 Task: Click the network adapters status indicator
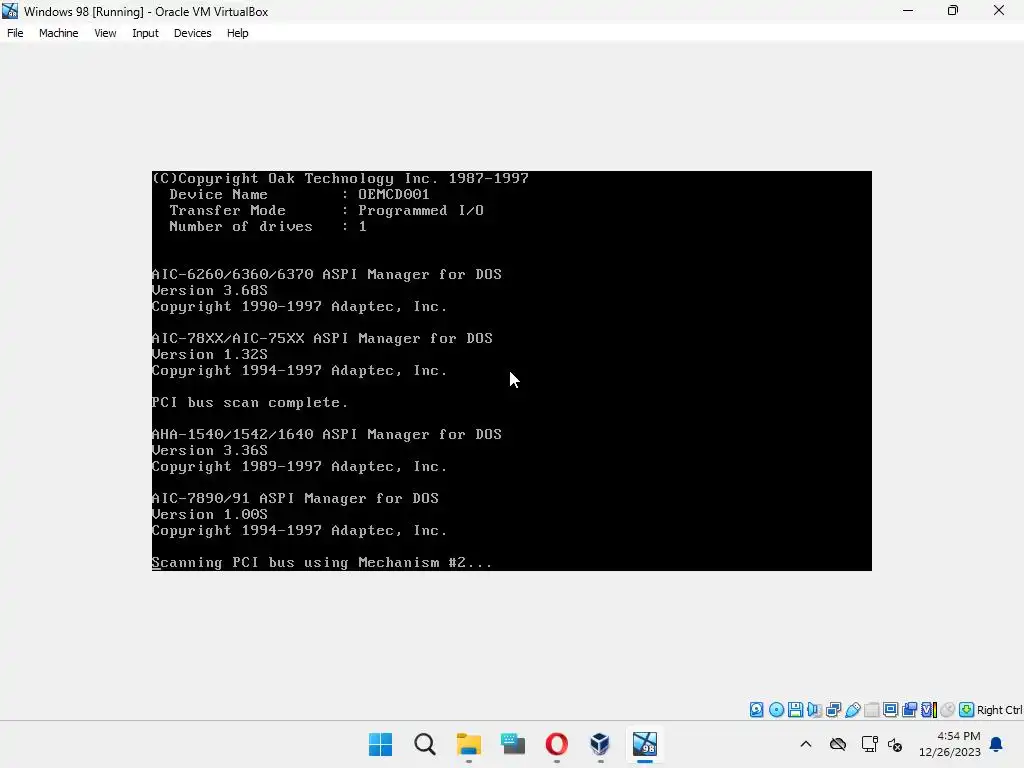(833, 710)
